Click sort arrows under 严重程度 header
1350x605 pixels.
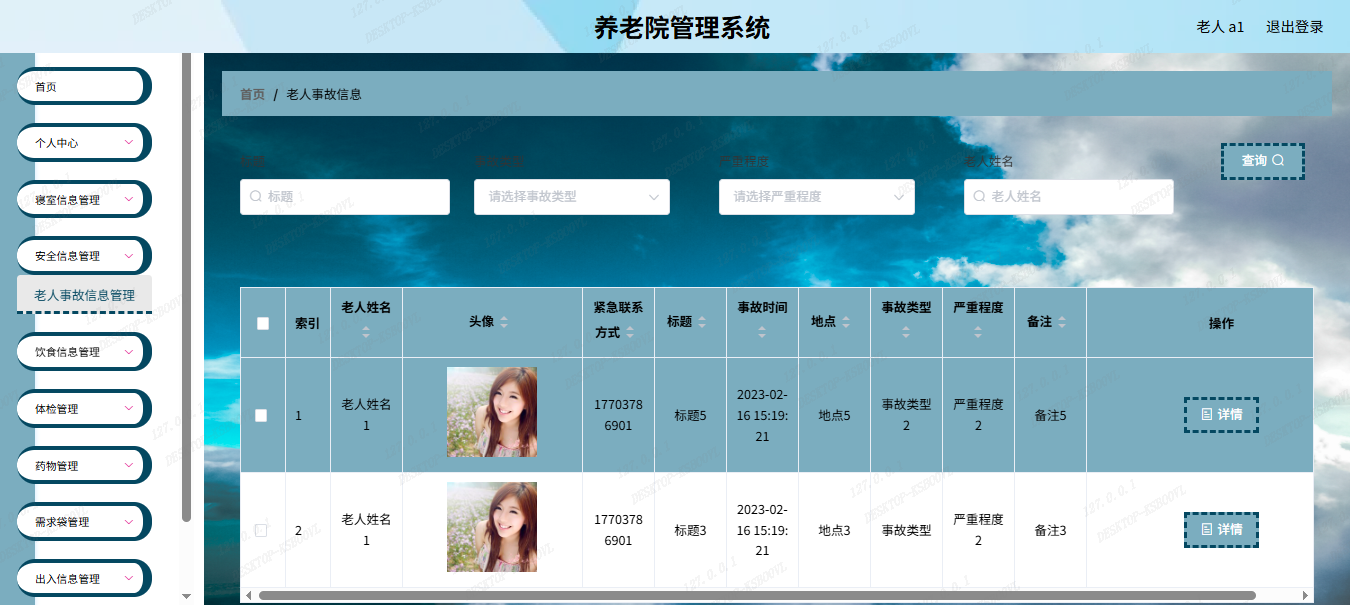(x=978, y=332)
